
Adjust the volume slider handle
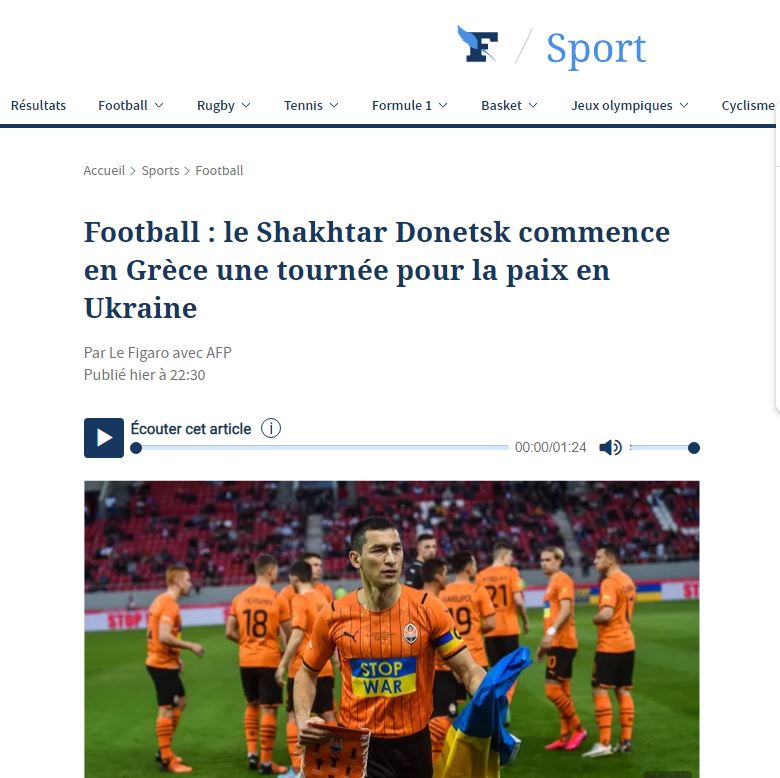pyautogui.click(x=693, y=448)
